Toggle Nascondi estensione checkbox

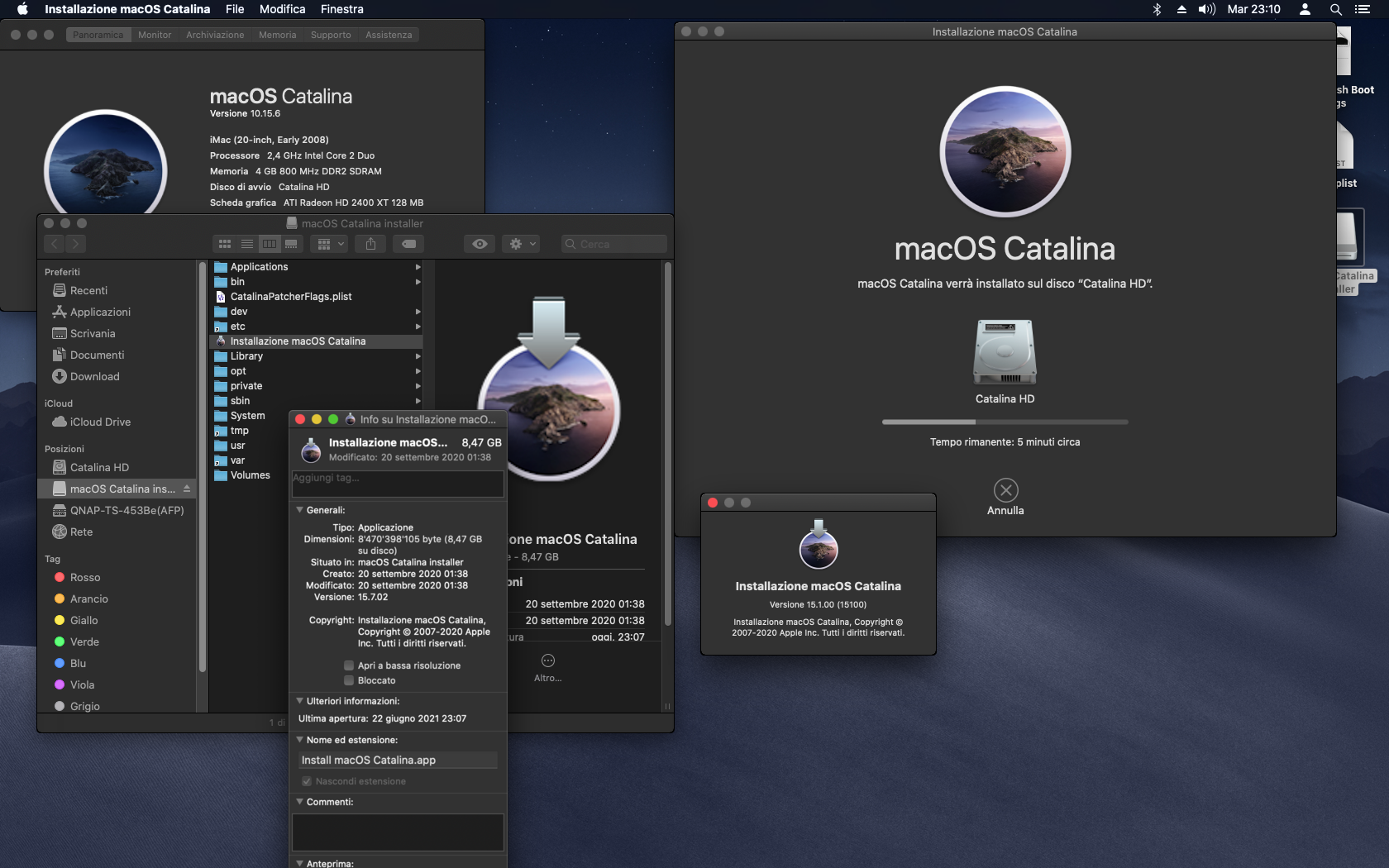[307, 781]
